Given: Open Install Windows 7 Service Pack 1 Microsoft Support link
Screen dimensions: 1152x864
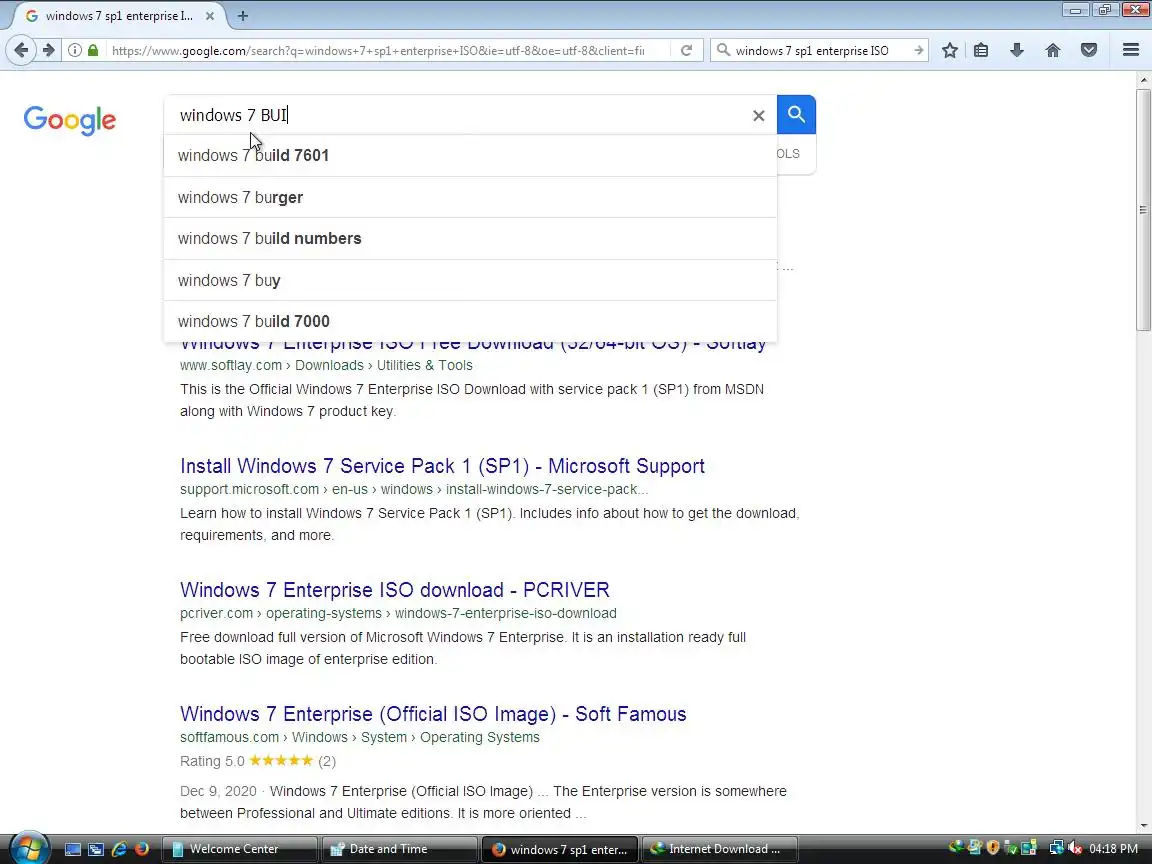Looking at the screenshot, I should 442,466.
